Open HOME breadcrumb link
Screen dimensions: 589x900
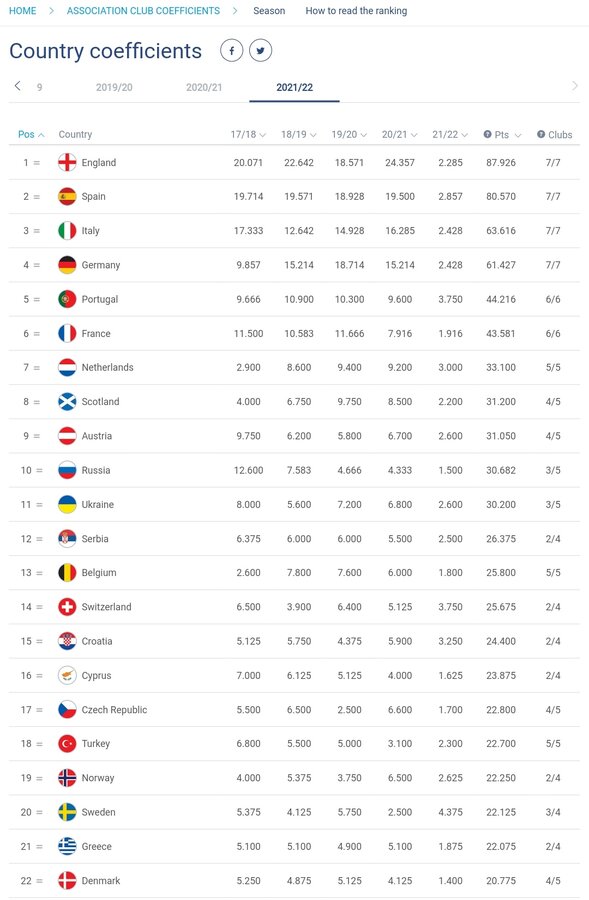click(x=22, y=11)
